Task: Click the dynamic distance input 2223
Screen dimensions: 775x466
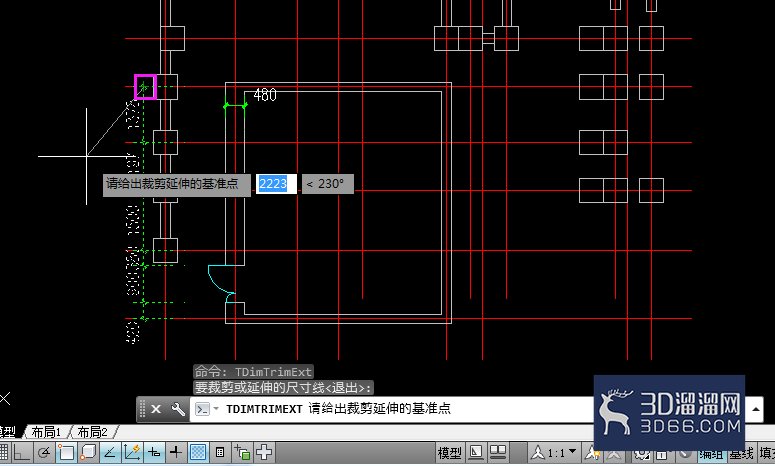Action: [276, 184]
